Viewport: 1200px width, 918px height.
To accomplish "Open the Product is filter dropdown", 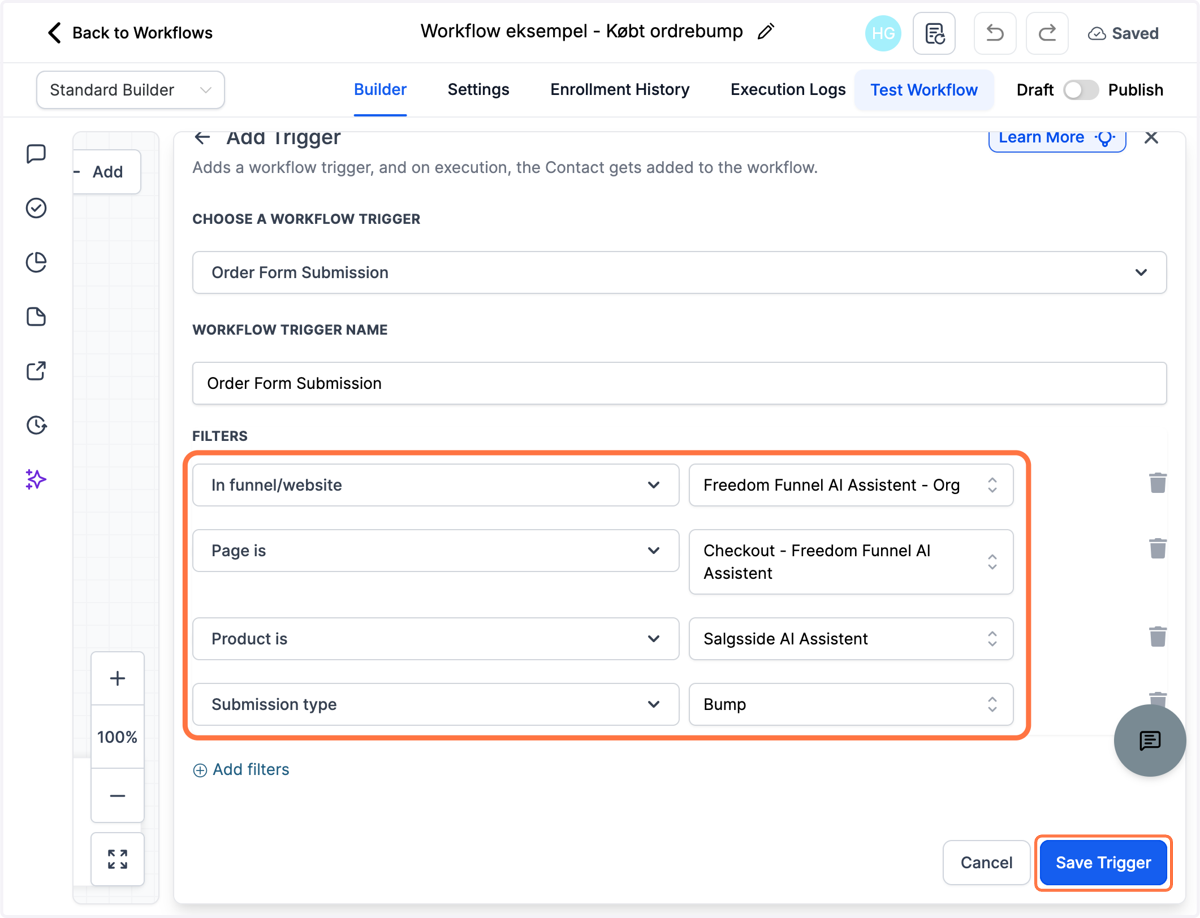I will coord(435,639).
